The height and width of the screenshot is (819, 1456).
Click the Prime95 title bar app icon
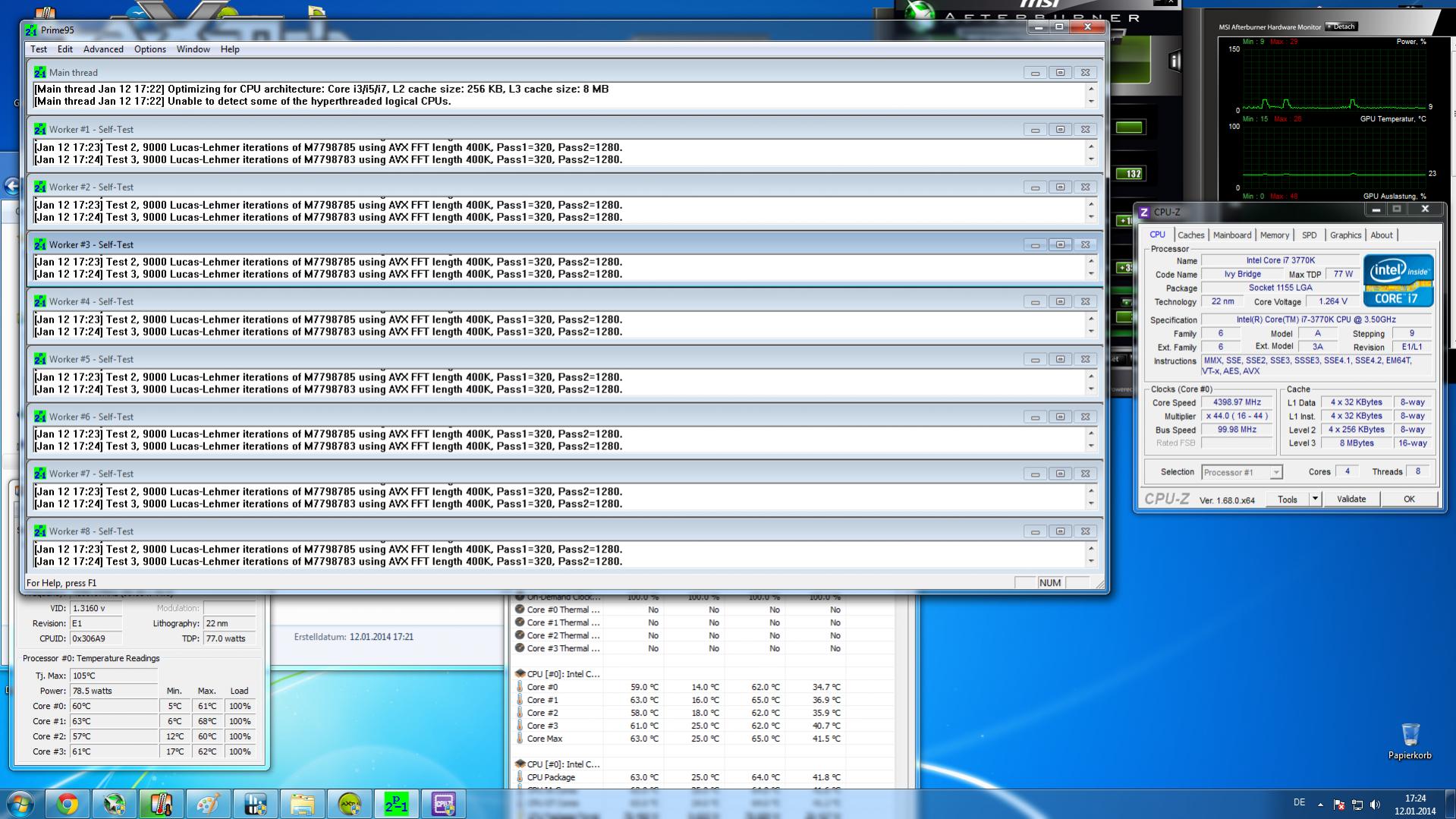point(31,30)
